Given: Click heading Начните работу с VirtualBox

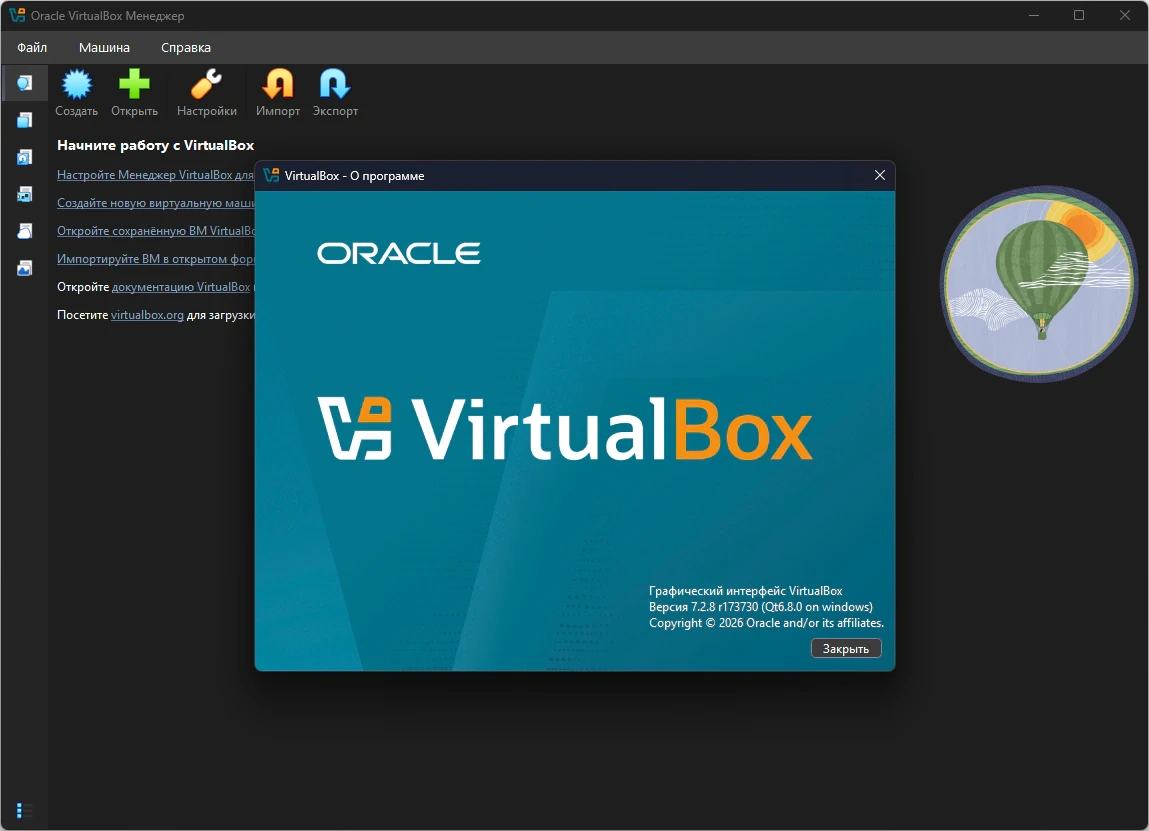Looking at the screenshot, I should point(155,145).
